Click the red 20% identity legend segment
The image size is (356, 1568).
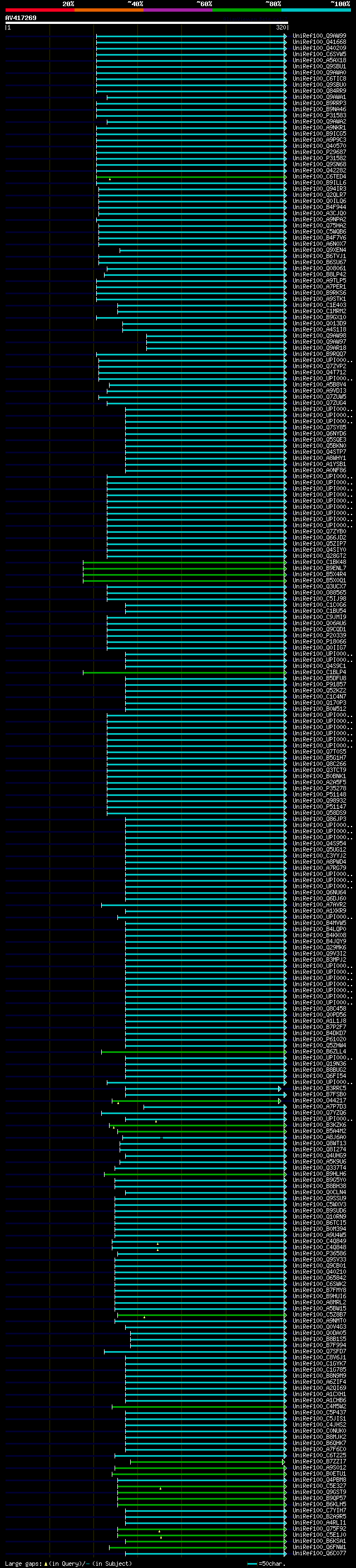[x=39, y=11]
